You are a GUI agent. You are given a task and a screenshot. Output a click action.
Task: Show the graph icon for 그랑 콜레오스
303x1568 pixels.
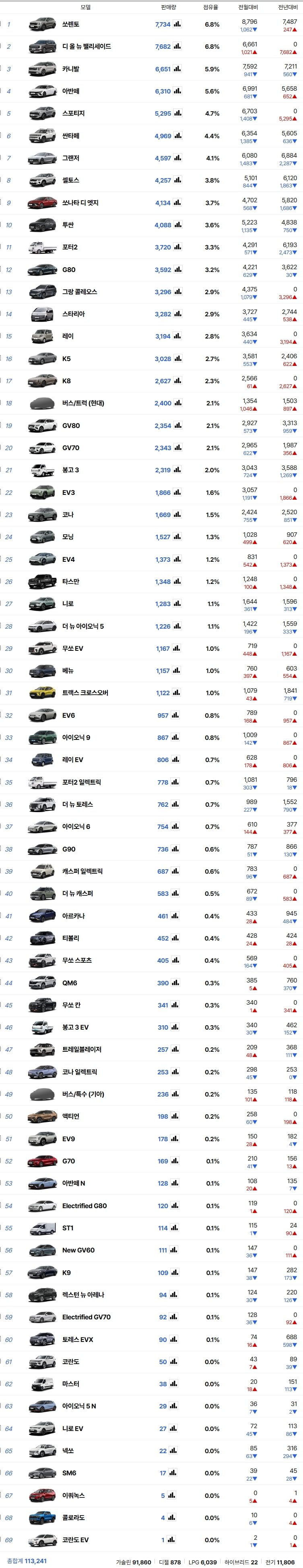[x=177, y=292]
